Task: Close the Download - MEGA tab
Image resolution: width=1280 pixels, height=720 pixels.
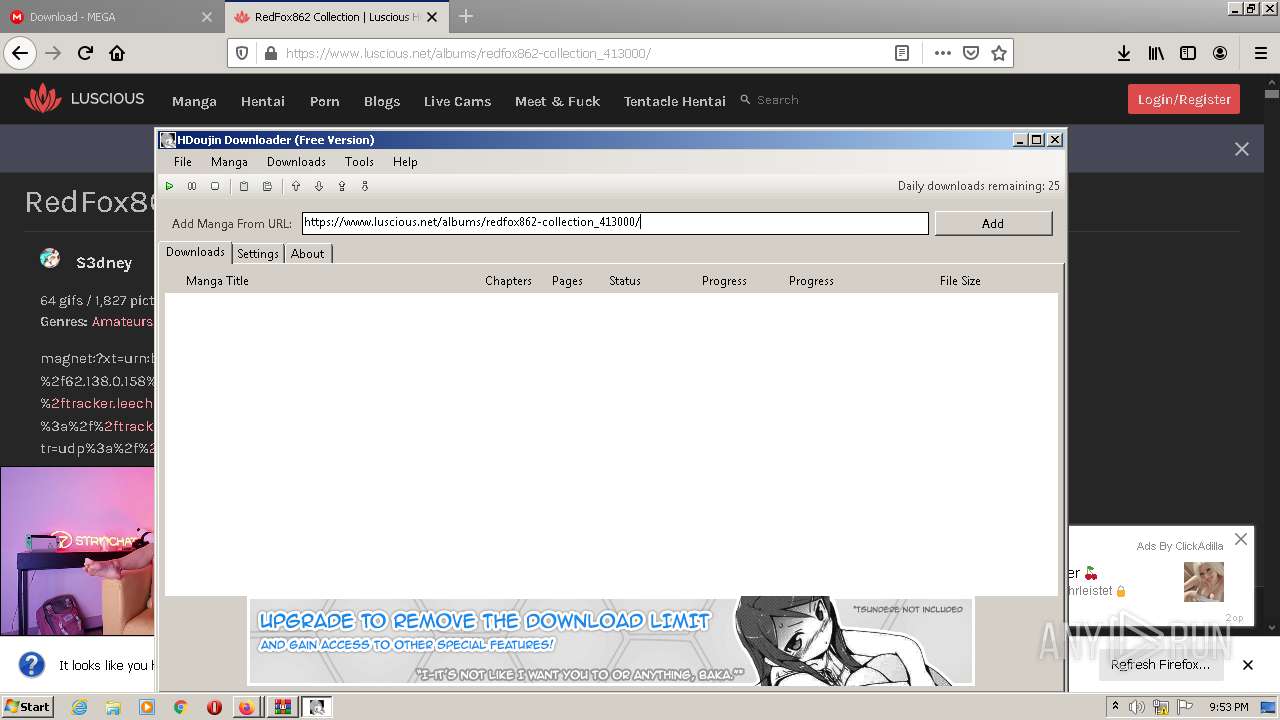Action: (207, 17)
